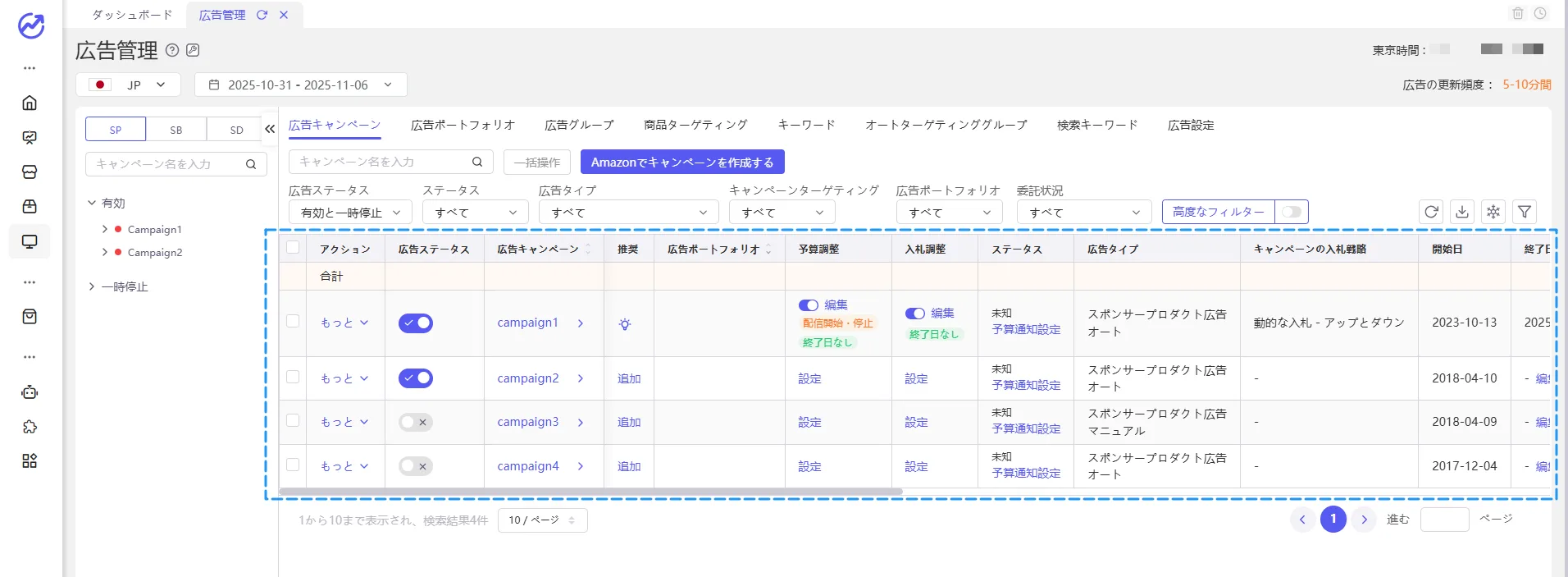Switch to ダッシュボード tab
Viewport: 1568px width, 577px height.
pyautogui.click(x=132, y=15)
